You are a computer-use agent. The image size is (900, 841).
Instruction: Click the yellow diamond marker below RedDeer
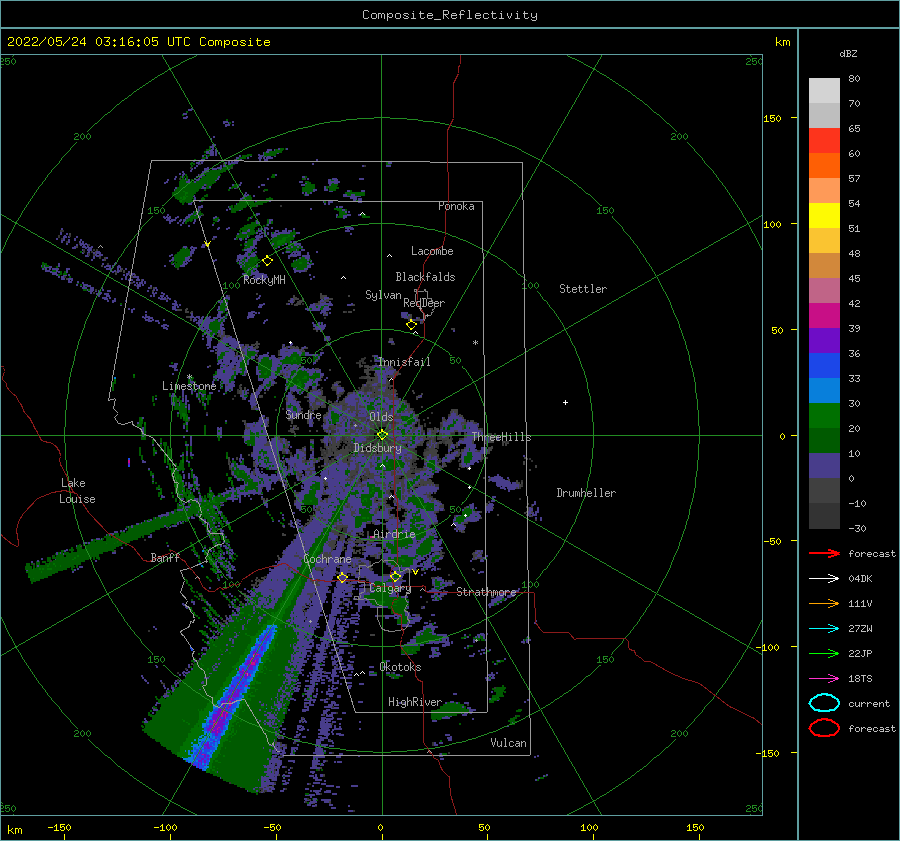pyautogui.click(x=412, y=325)
